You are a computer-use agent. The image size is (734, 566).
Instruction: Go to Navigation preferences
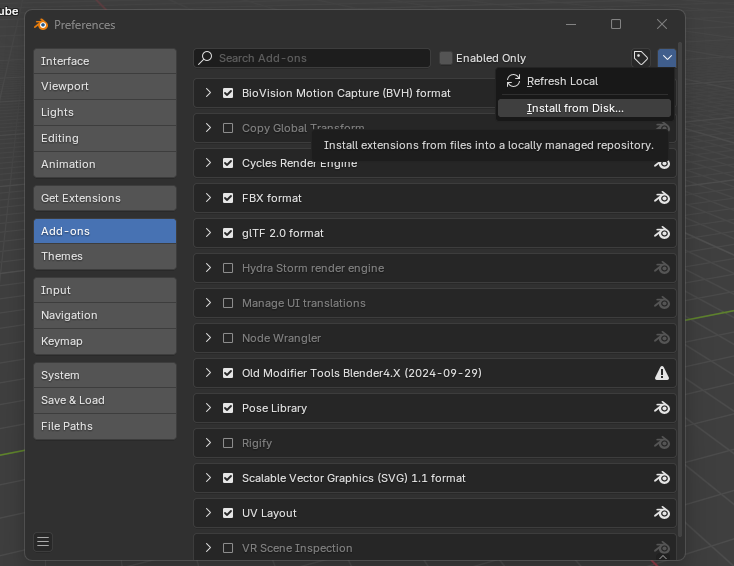click(x=105, y=315)
